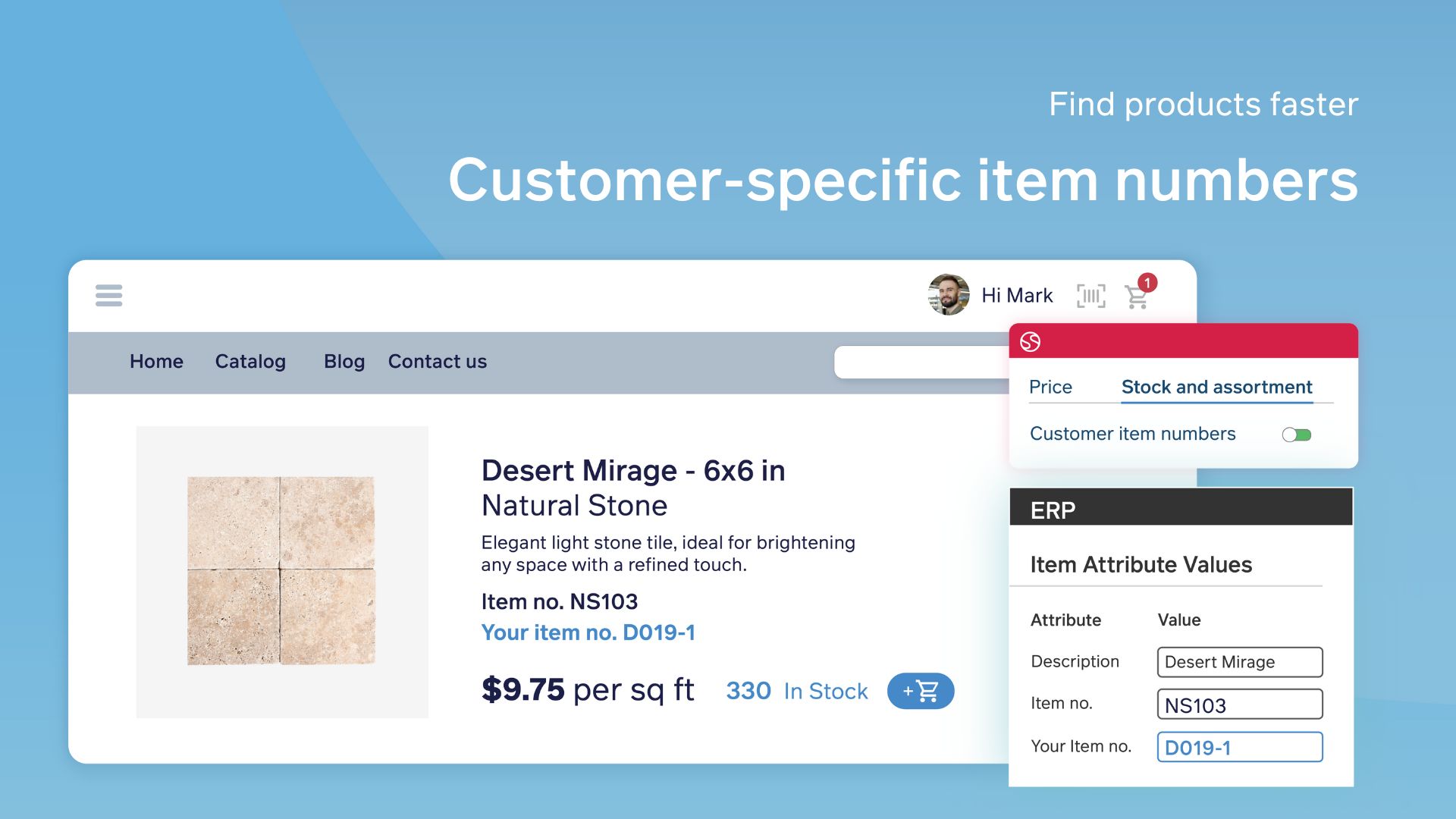Select the Stock and assortment tab
1456x819 pixels.
(x=1216, y=387)
